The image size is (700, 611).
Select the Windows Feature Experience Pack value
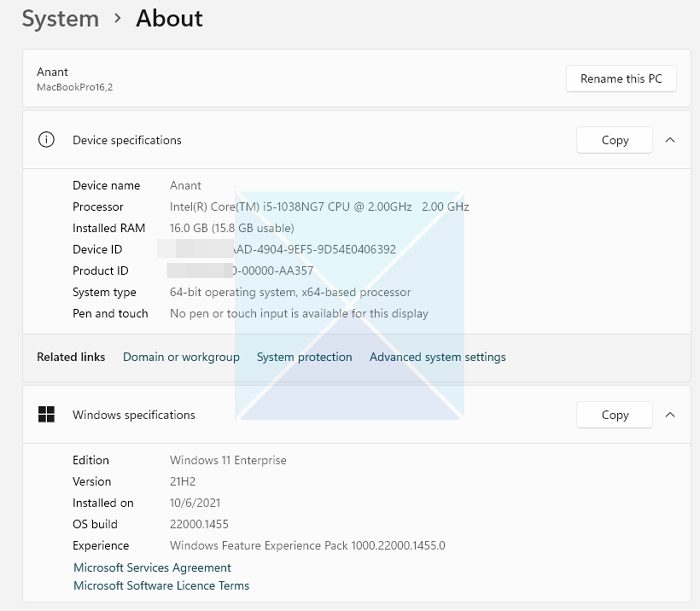tap(308, 545)
